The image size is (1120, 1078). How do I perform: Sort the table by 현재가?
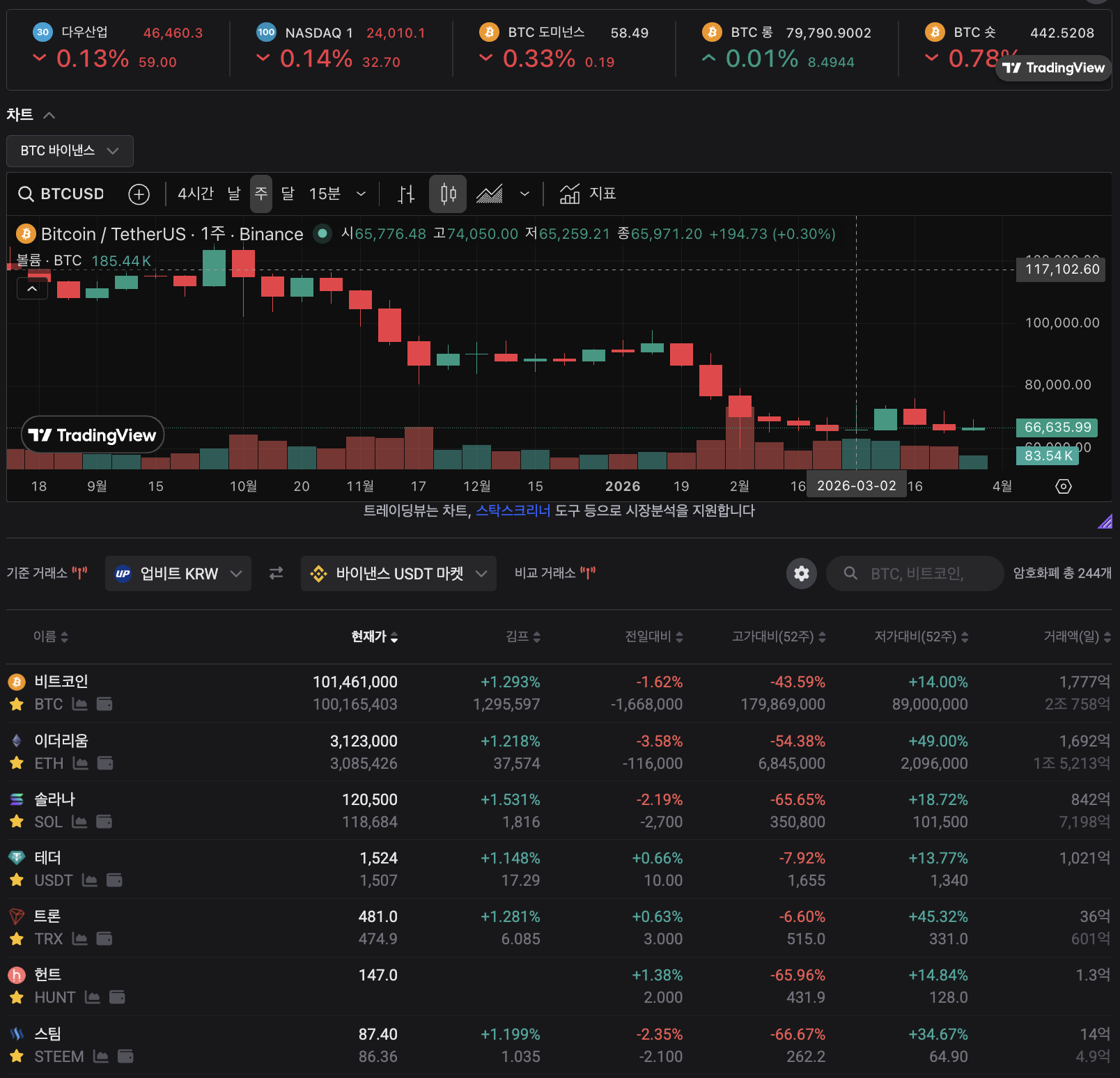375,636
